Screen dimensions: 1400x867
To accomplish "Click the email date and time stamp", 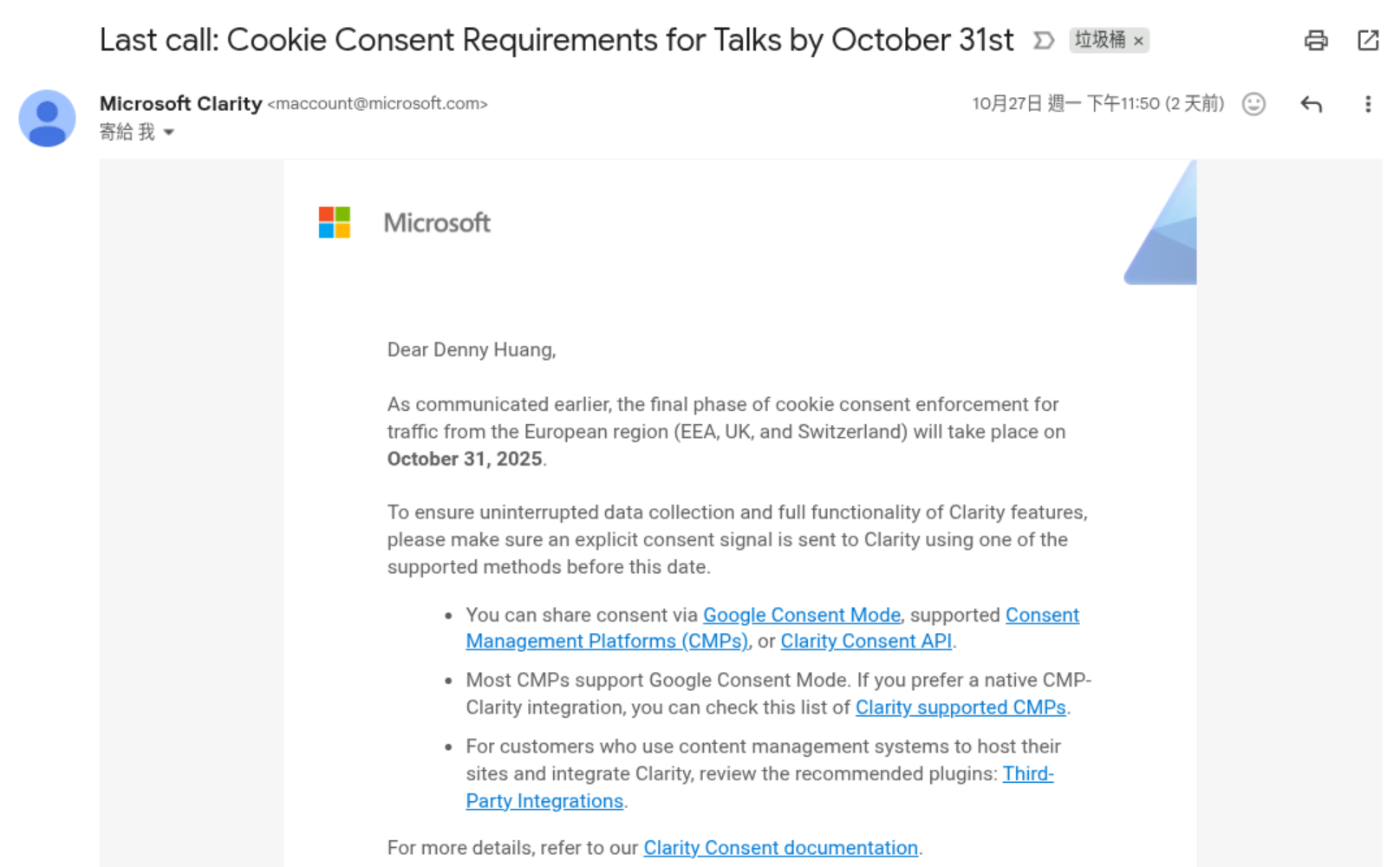I will [1097, 104].
